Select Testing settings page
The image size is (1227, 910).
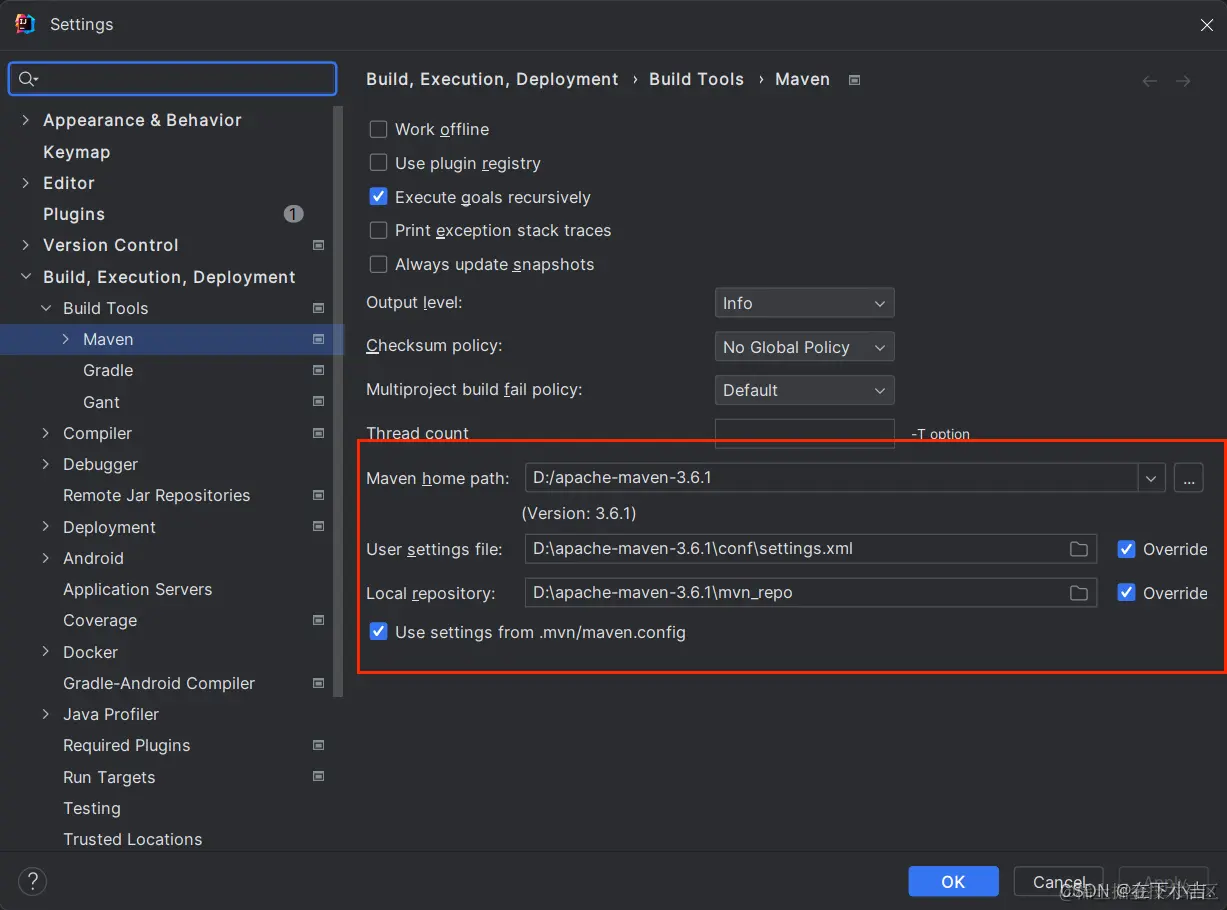[92, 808]
